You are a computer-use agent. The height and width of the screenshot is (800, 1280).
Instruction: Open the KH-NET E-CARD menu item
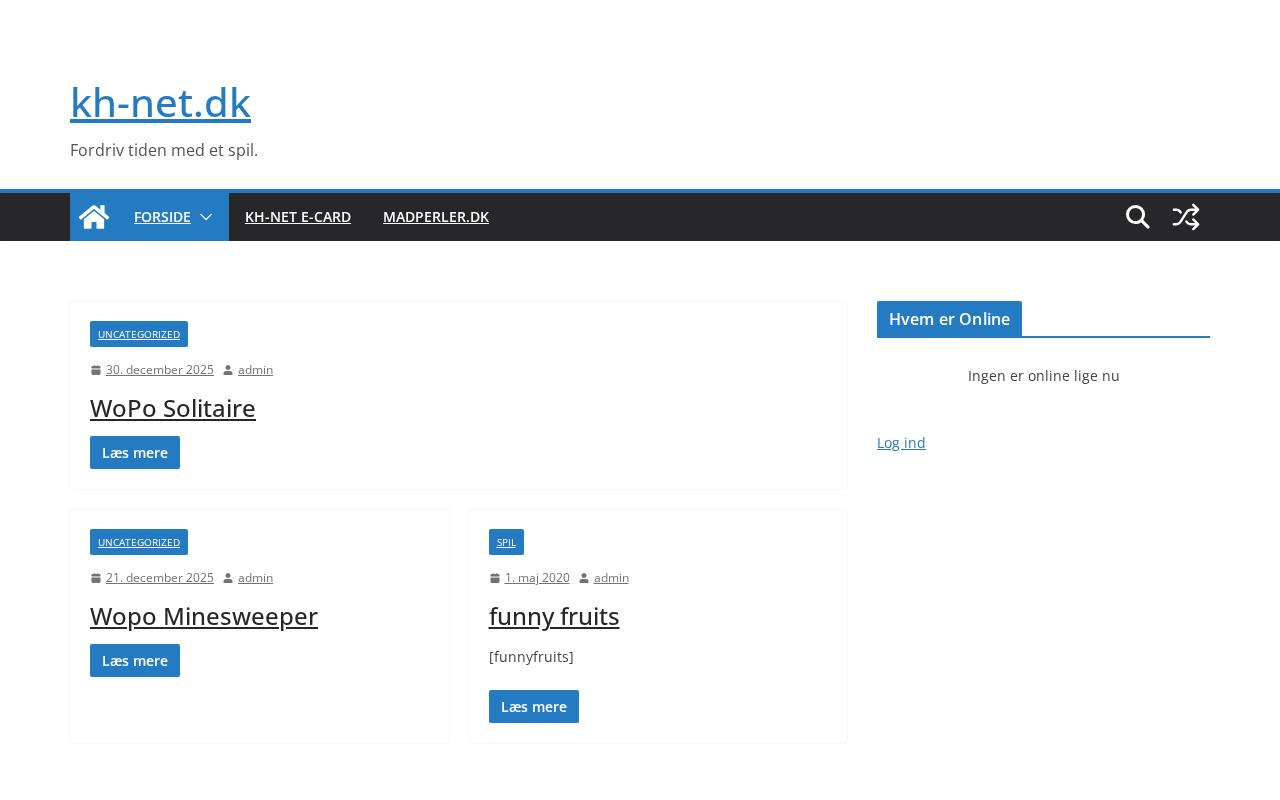coord(298,217)
